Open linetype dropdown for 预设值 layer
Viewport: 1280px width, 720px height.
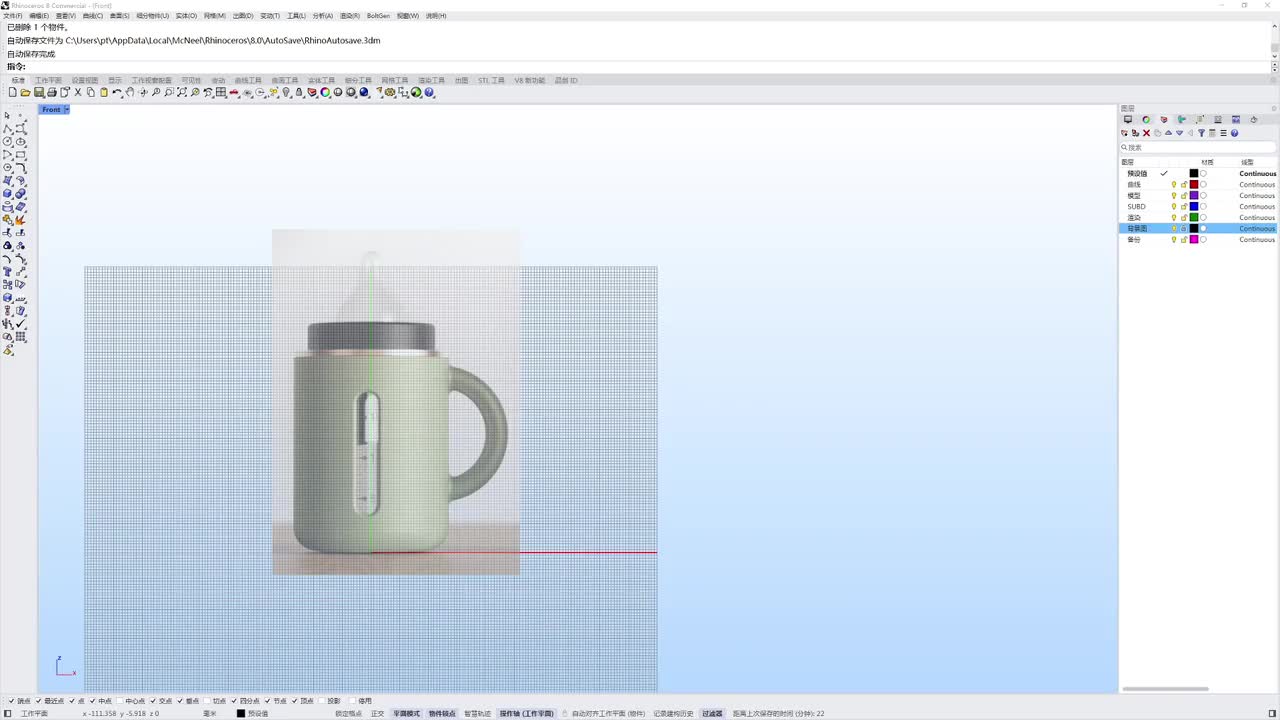click(1257, 174)
